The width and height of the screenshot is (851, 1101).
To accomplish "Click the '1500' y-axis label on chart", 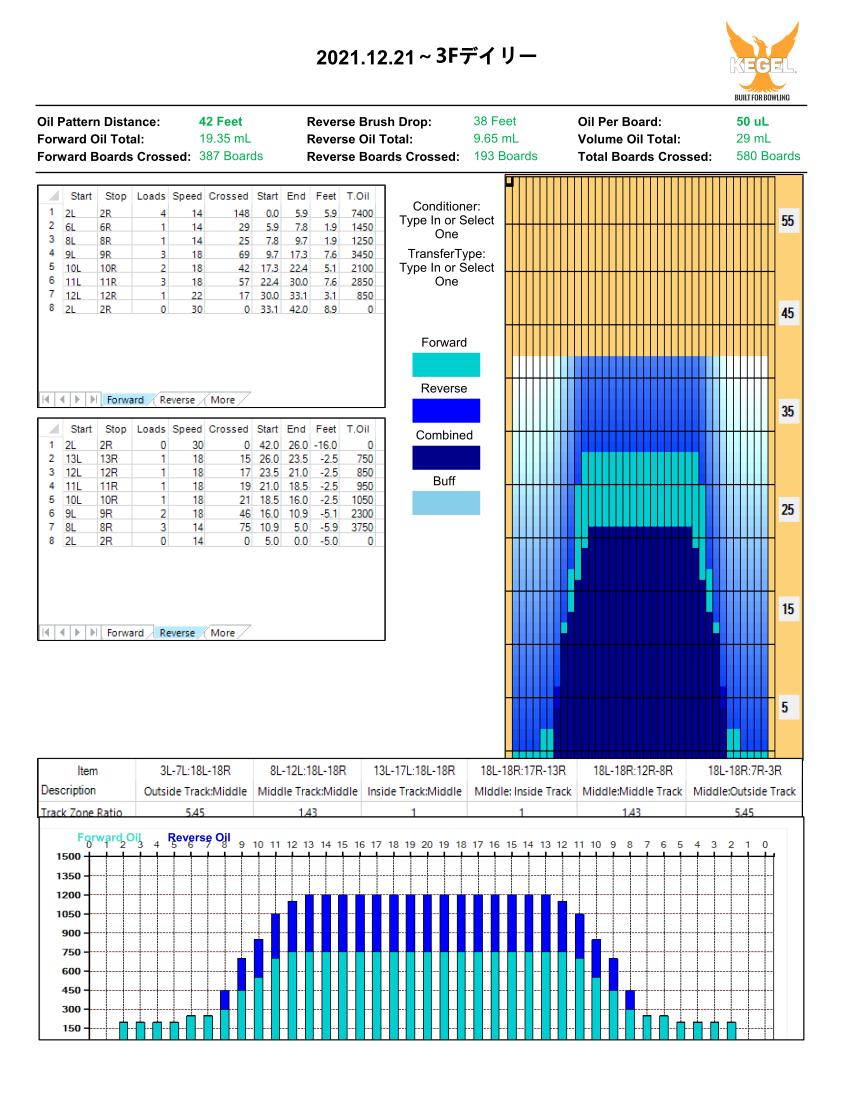I will click(69, 856).
